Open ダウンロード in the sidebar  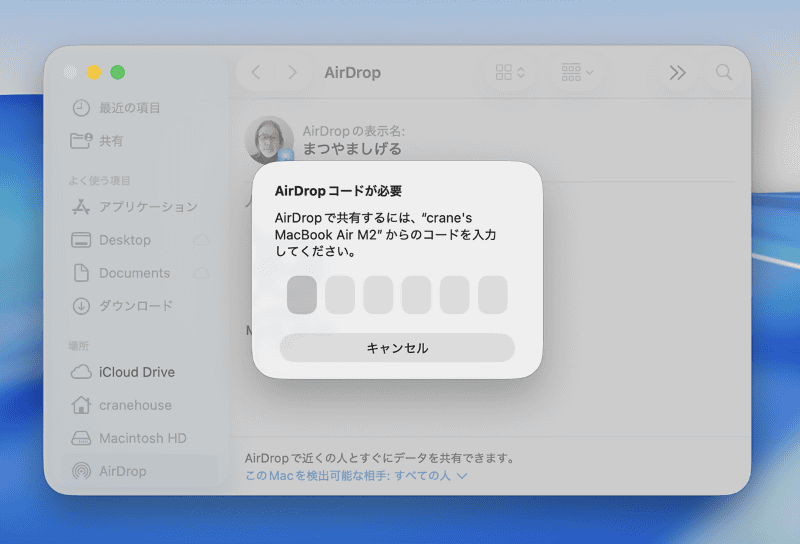tap(142, 306)
